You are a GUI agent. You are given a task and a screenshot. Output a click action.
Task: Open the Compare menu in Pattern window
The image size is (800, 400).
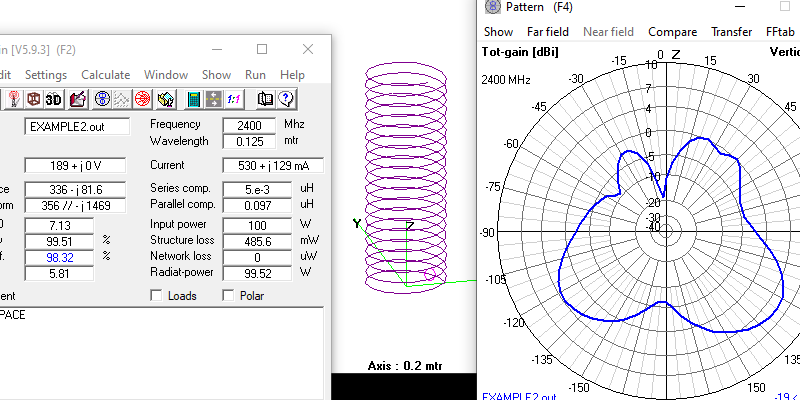tap(673, 32)
